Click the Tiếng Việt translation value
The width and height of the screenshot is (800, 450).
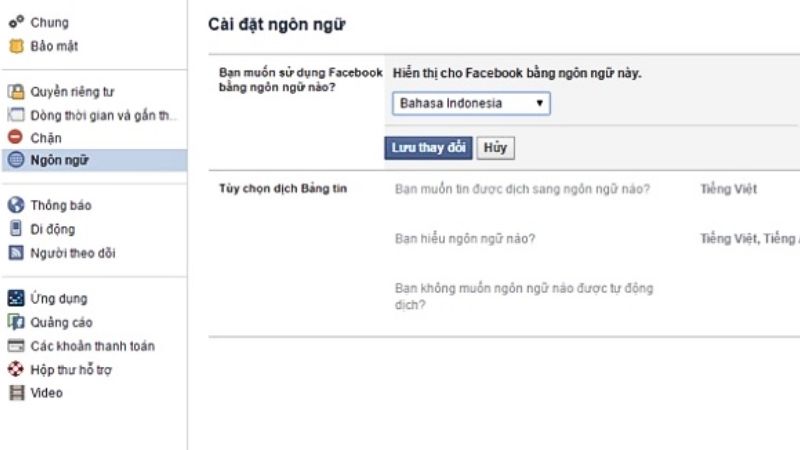(x=729, y=189)
